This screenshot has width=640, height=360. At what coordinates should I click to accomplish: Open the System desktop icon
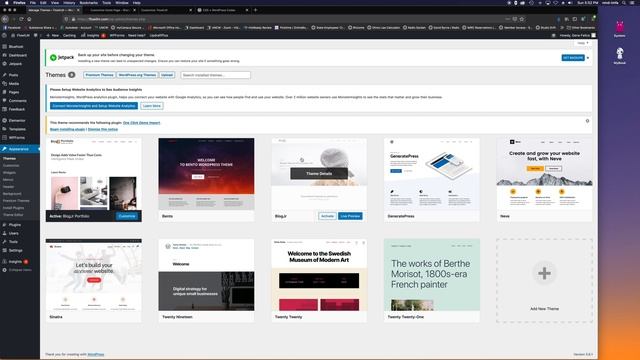(x=620, y=29)
